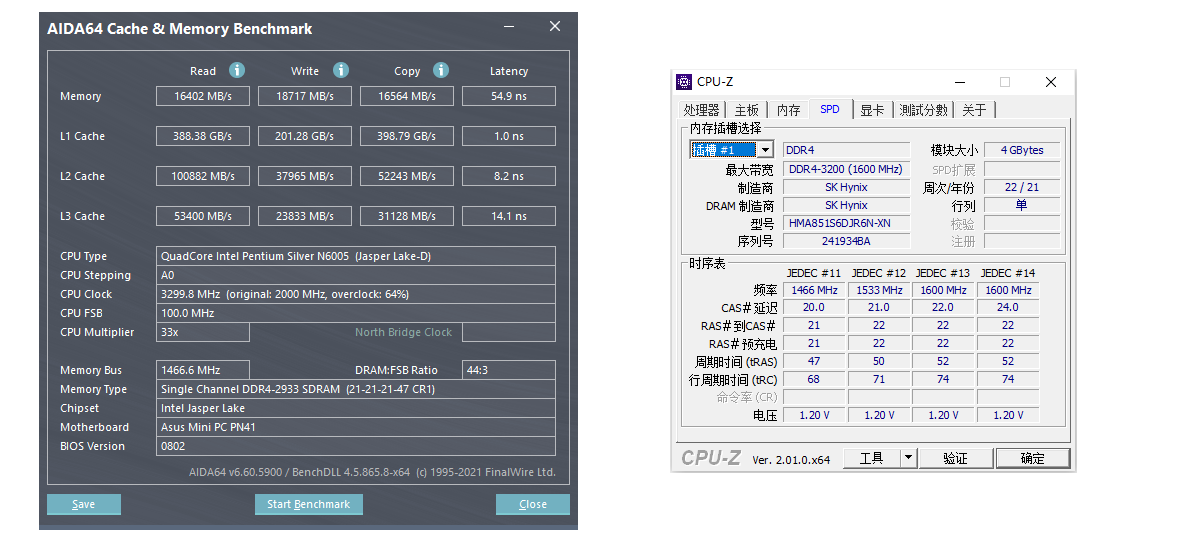Image resolution: width=1179 pixels, height=543 pixels.
Task: Switch to the 内存 tab in CPU-Z
Action: click(788, 111)
